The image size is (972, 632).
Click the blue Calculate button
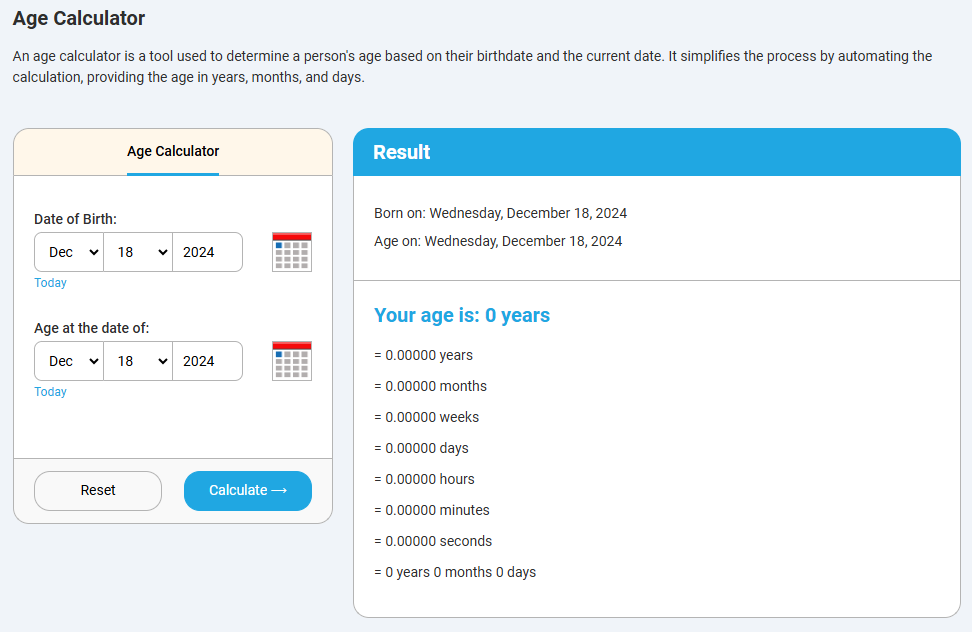[248, 491]
